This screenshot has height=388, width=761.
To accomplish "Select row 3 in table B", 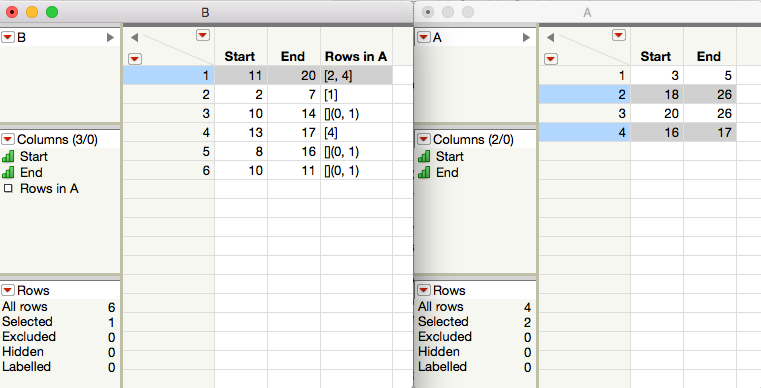I will tap(168, 113).
